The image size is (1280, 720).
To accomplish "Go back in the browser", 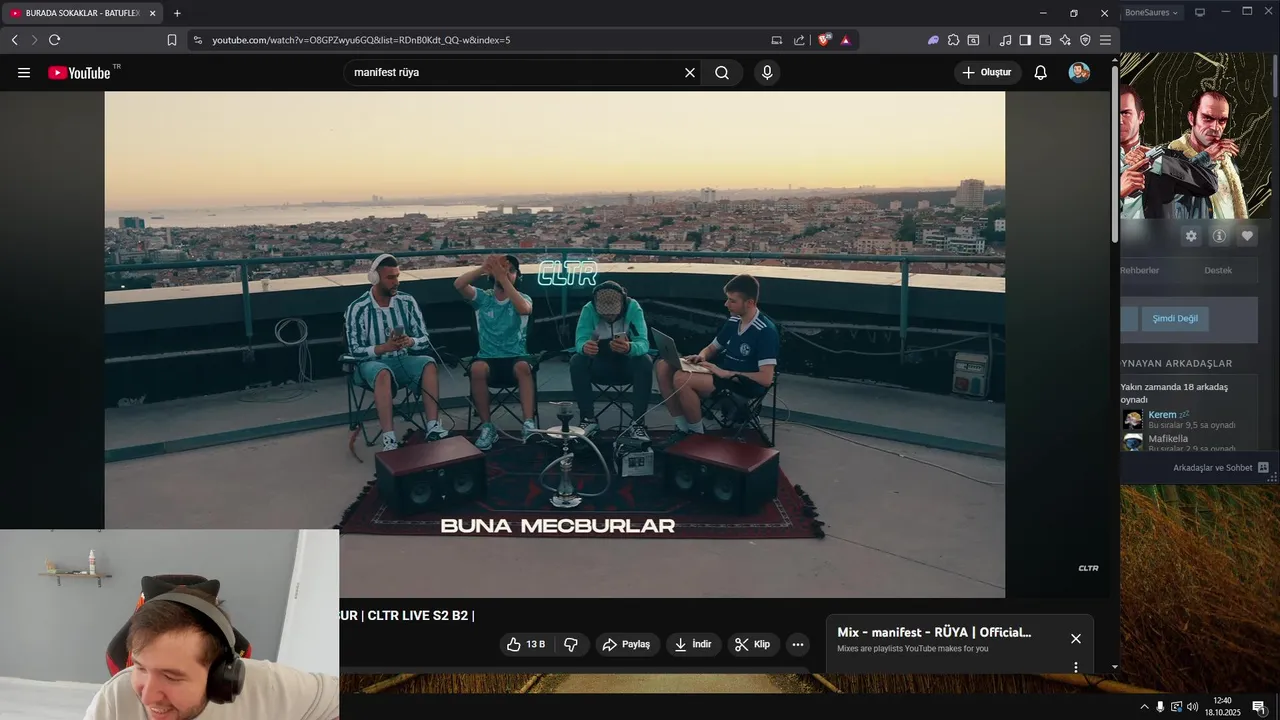I will 14,40.
